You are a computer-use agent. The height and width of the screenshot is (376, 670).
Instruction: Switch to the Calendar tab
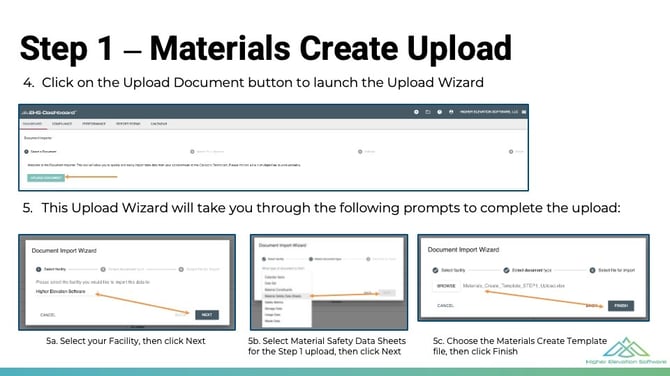click(x=159, y=124)
